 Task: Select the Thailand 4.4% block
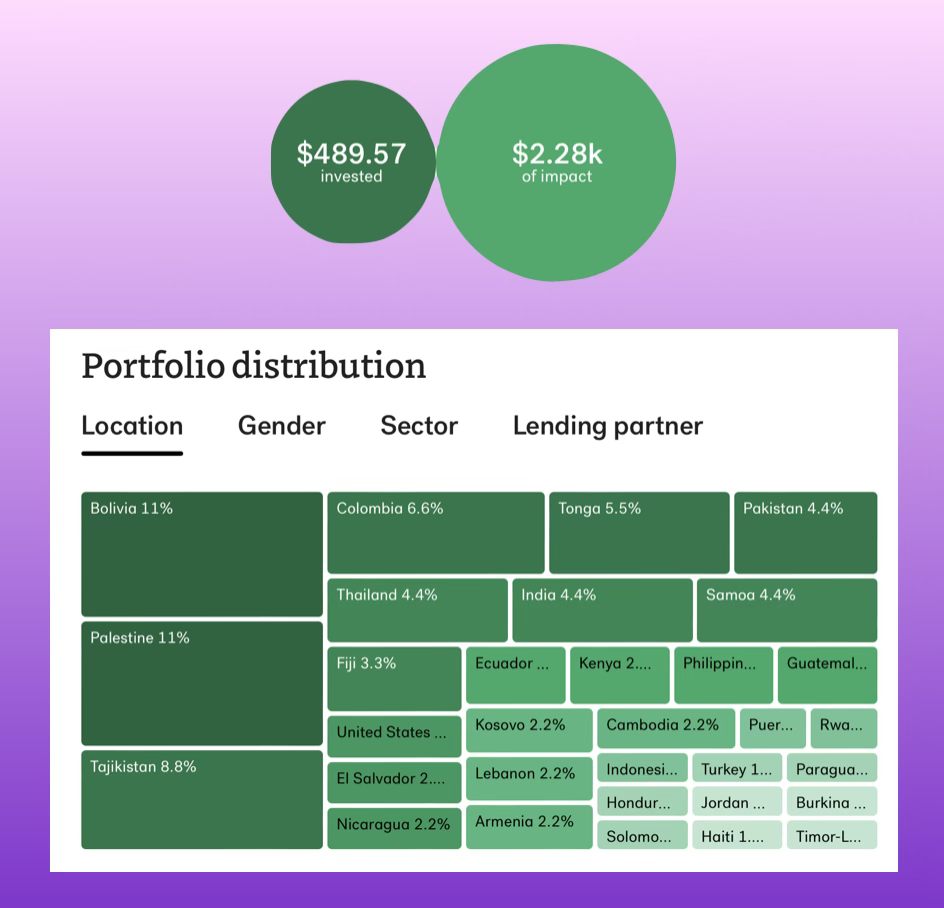point(418,611)
